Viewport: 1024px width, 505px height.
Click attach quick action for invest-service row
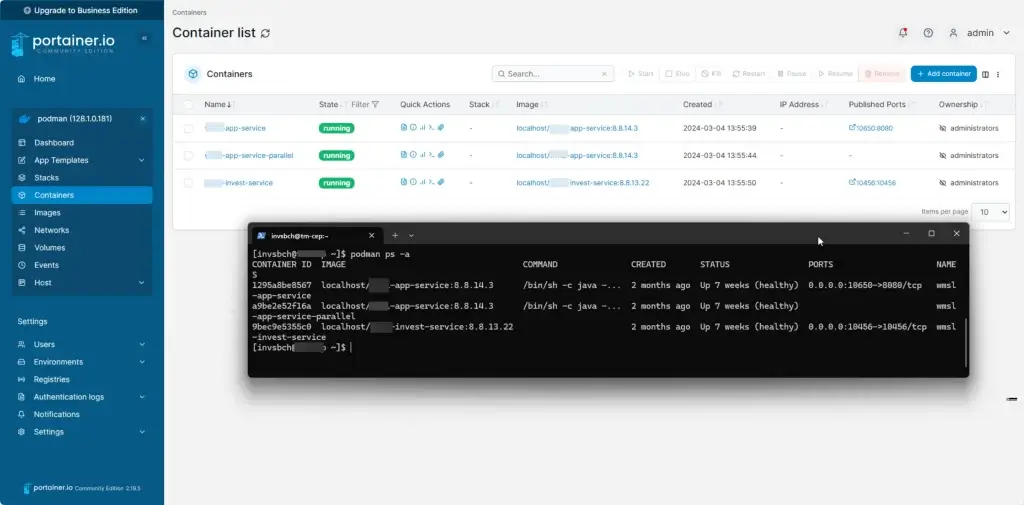point(441,182)
